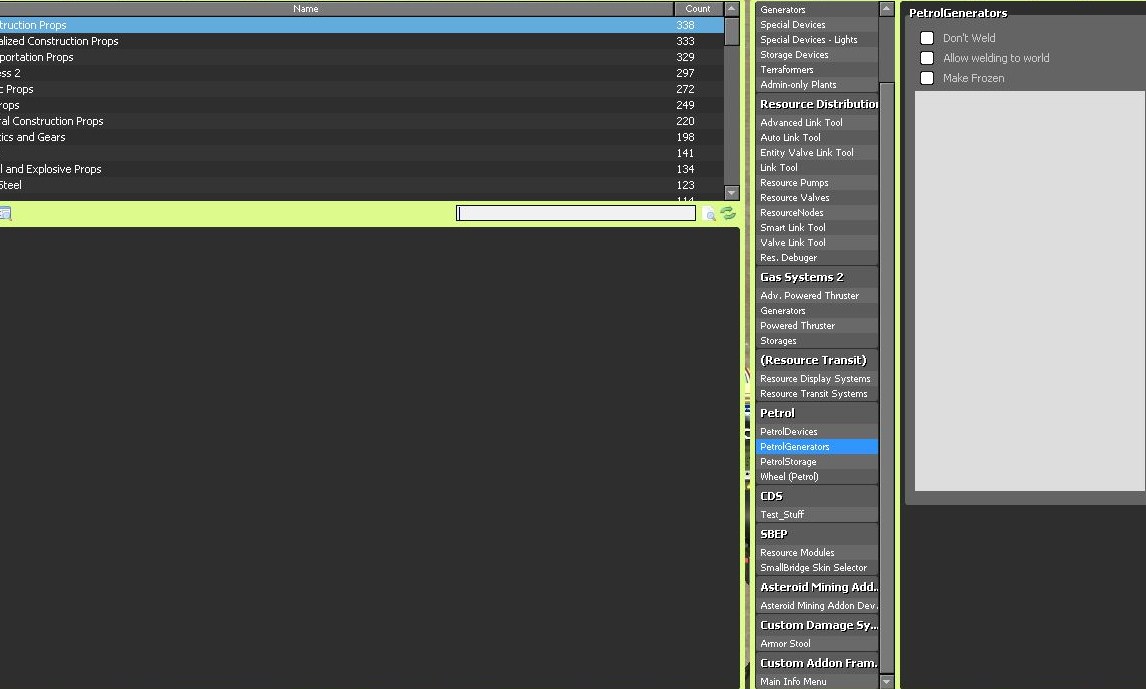Click the prop table's scroll-up arrow
1146x689 pixels.
click(732, 9)
